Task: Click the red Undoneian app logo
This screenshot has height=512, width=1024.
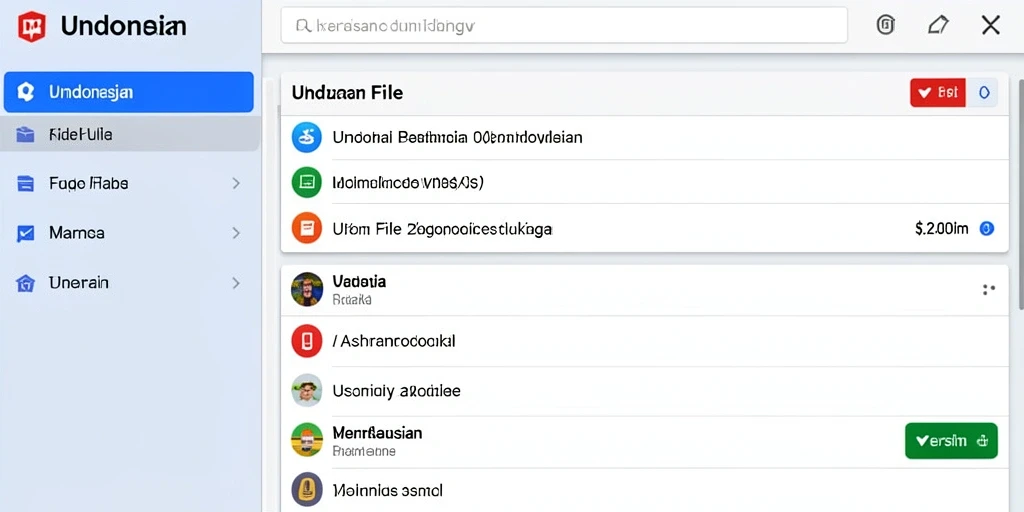Action: [x=31, y=27]
